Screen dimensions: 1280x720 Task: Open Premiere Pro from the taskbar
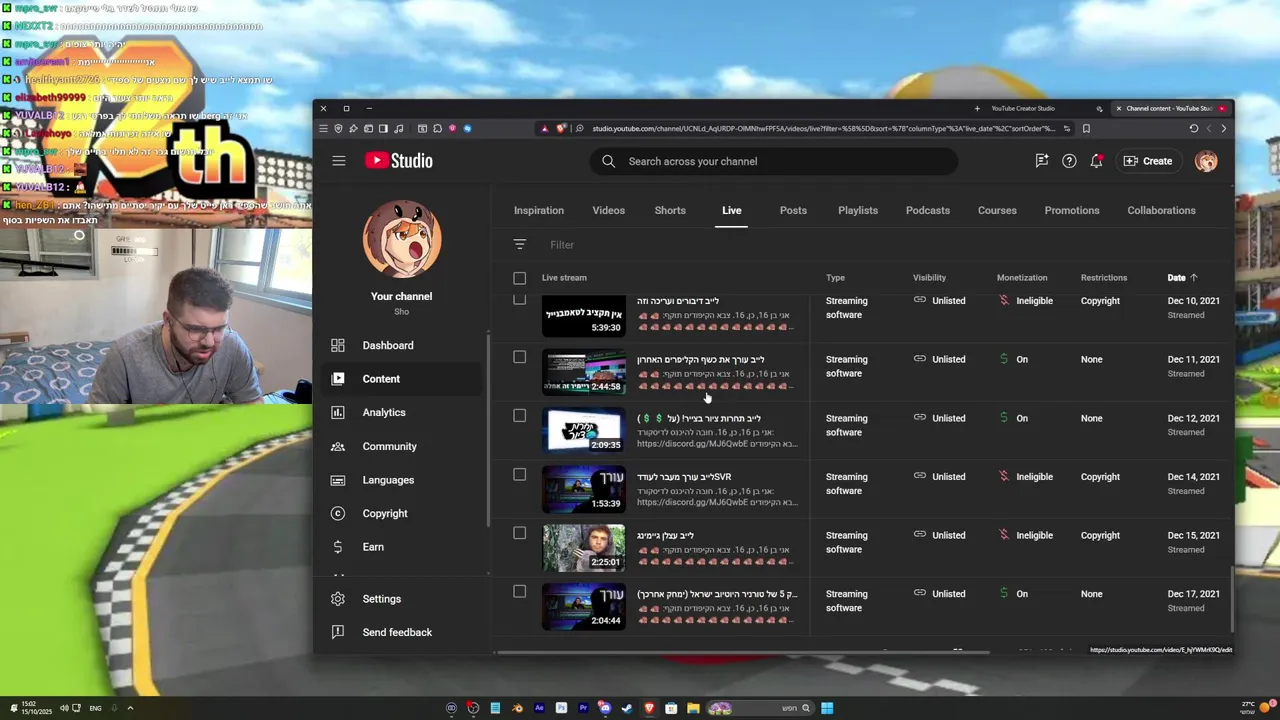583,708
